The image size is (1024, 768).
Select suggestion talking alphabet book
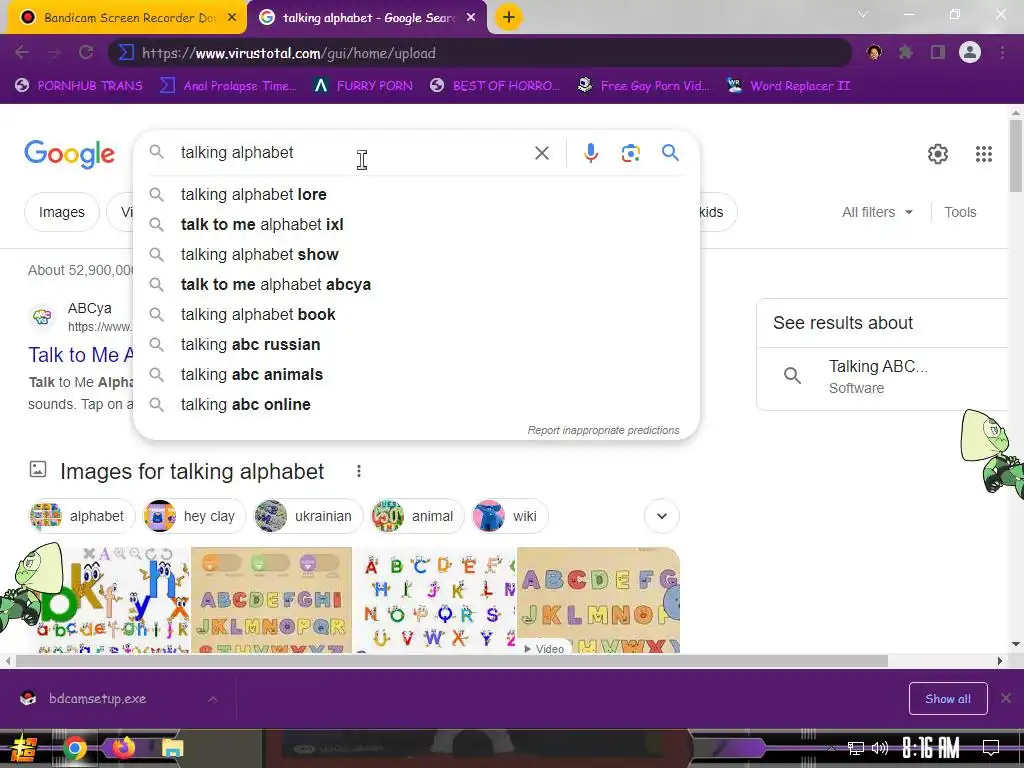tap(416, 315)
